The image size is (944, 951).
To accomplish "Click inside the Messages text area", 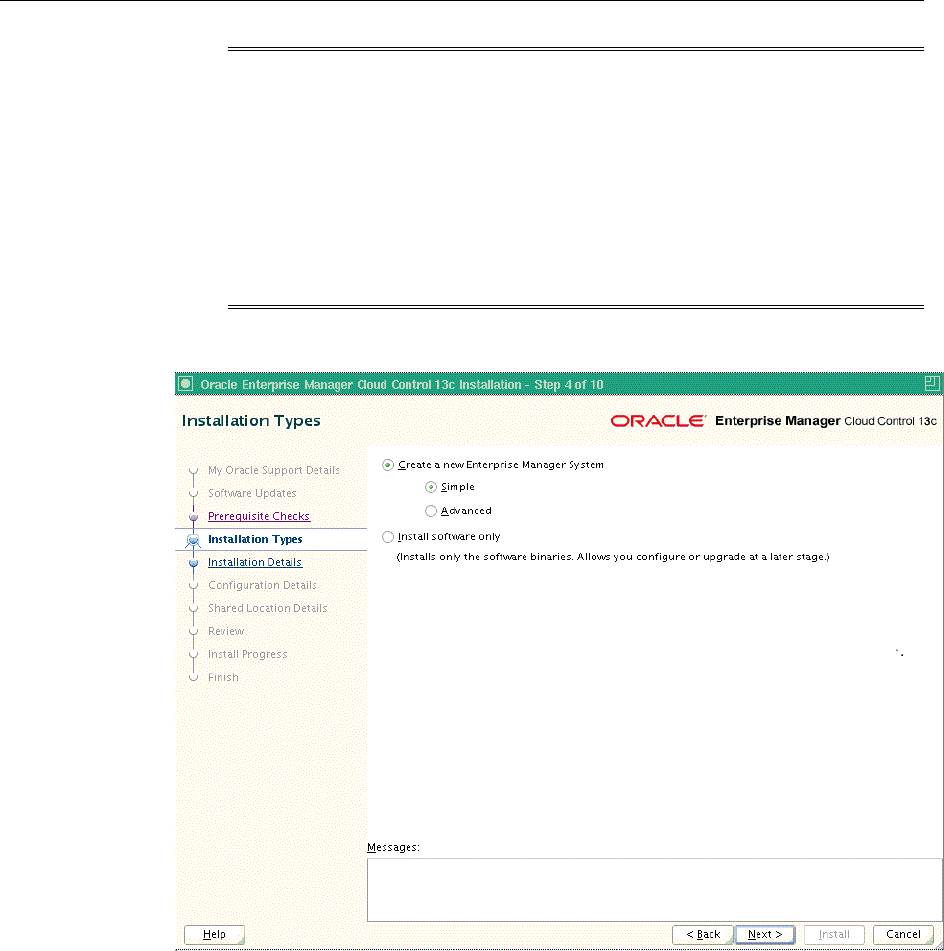I will tap(655, 890).
